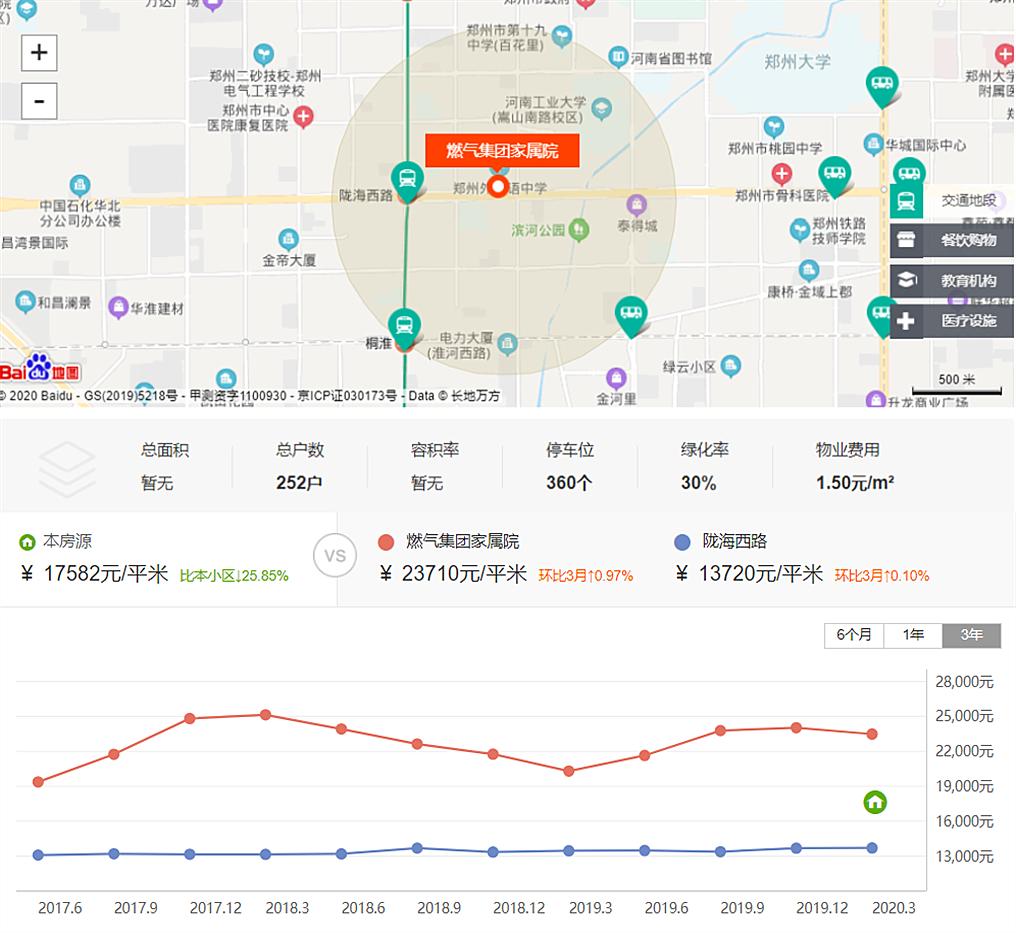This screenshot has height=933, width=1016.
Task: Click the 燃气集团家属院 label on the map
Action: coord(503,151)
